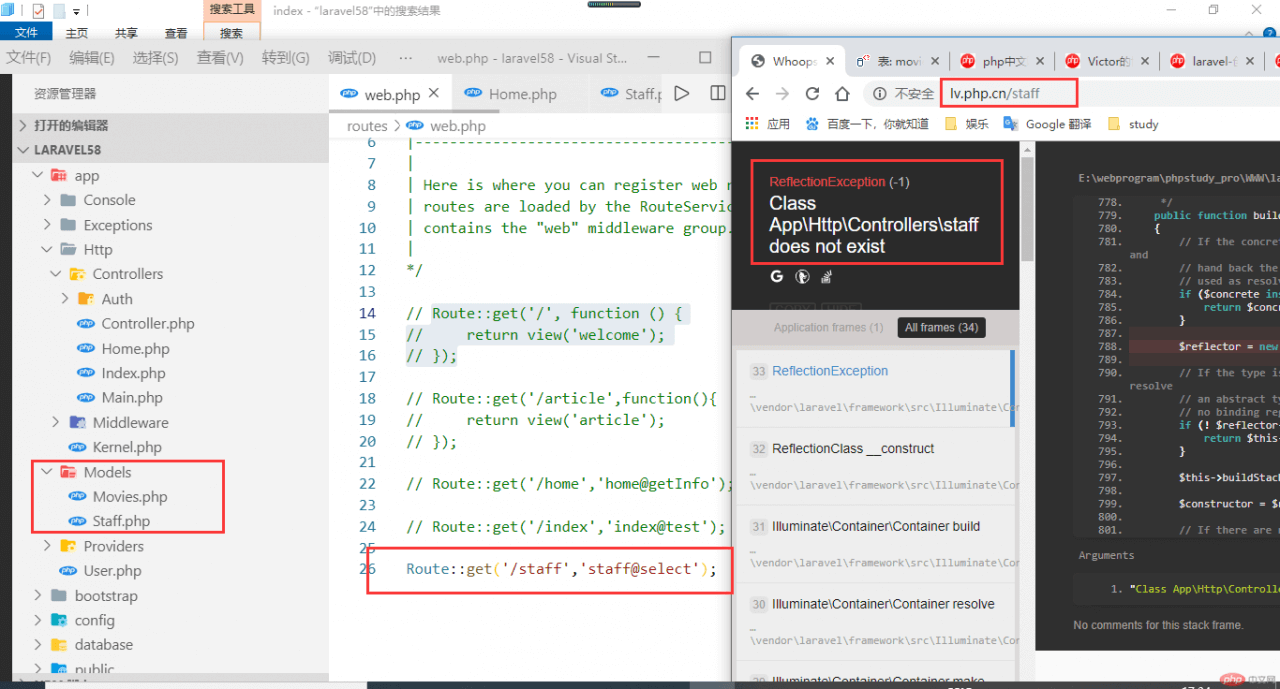The width and height of the screenshot is (1280, 689).
Task: Collapse the Models folder
Action: [x=48, y=472]
